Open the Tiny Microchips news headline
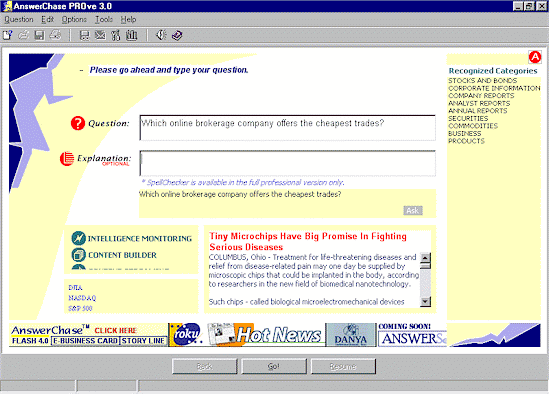The height and width of the screenshot is (394, 550). 308,241
